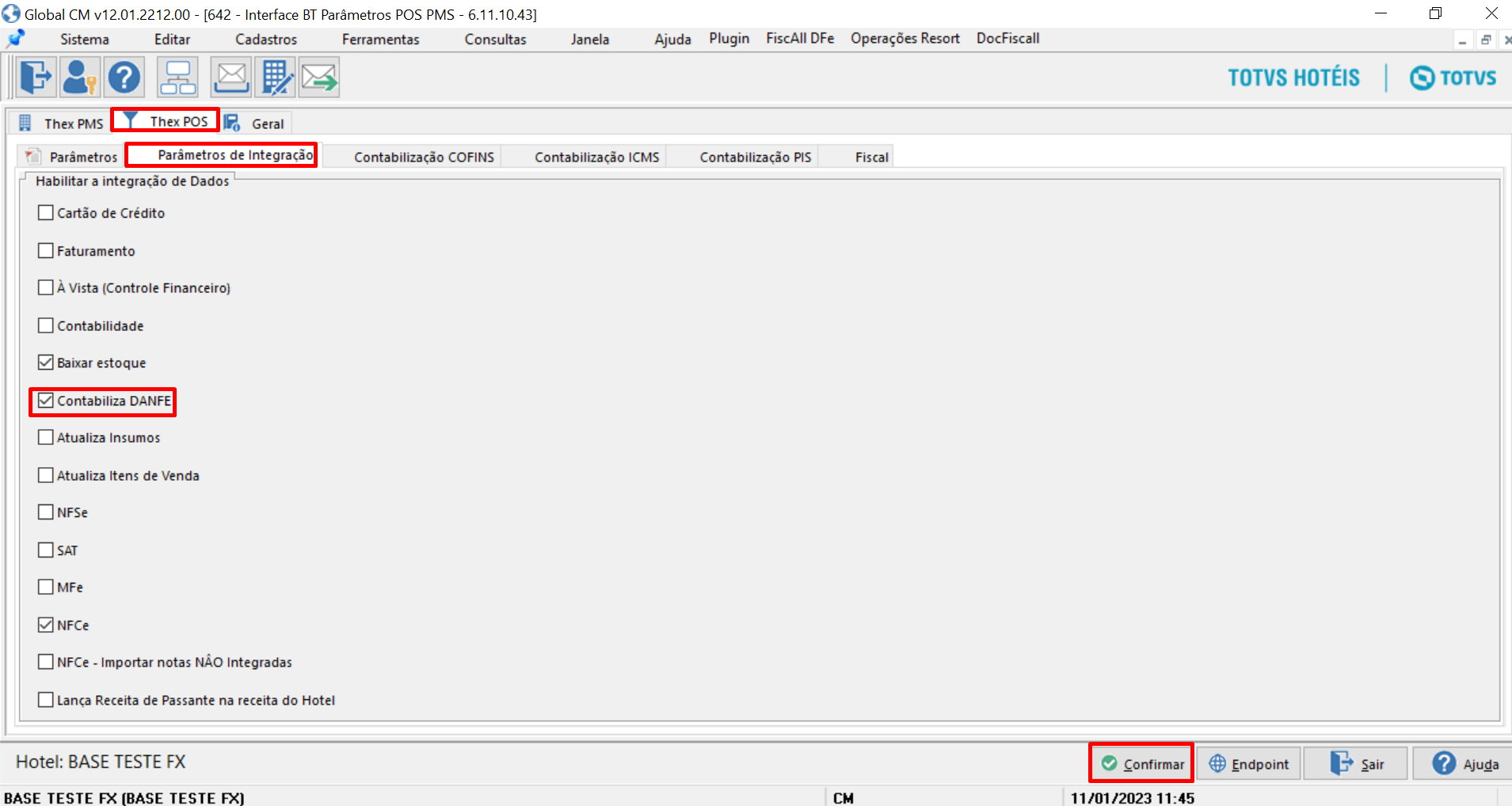Click the pin icon beside Sistema menu

coord(16,38)
